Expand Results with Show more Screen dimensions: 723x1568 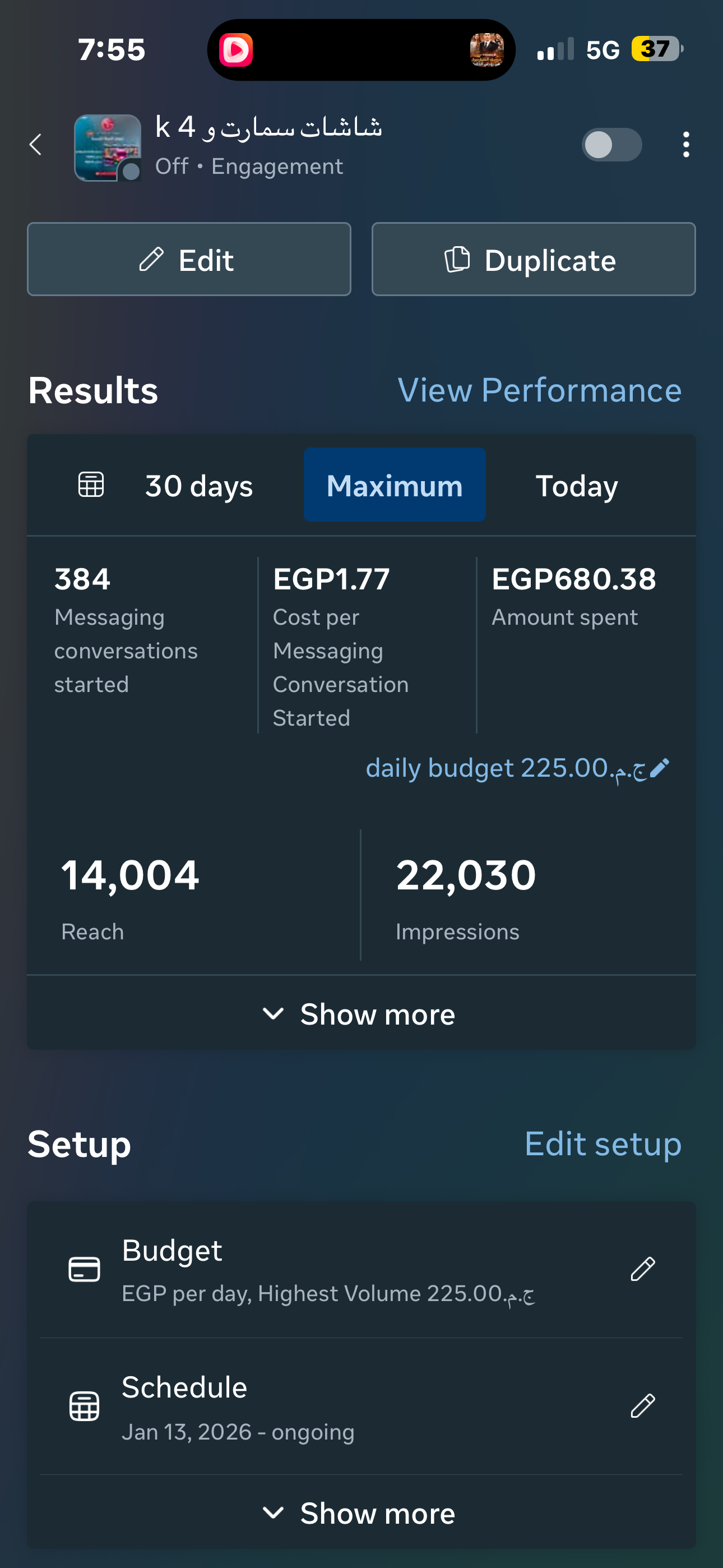(360, 1014)
